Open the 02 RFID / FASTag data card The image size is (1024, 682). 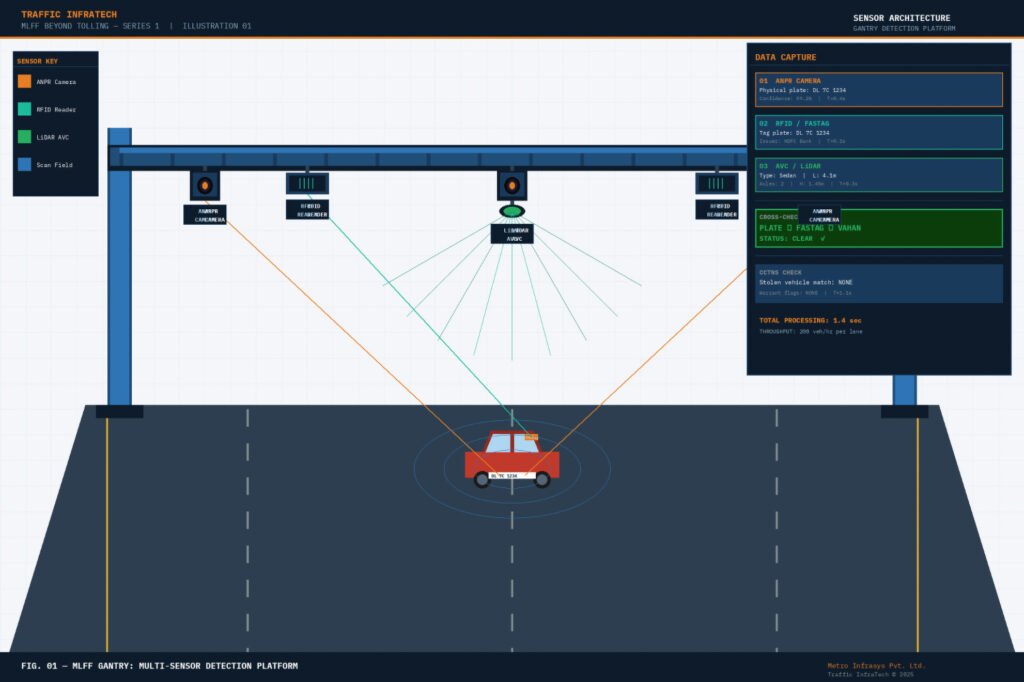pos(878,132)
